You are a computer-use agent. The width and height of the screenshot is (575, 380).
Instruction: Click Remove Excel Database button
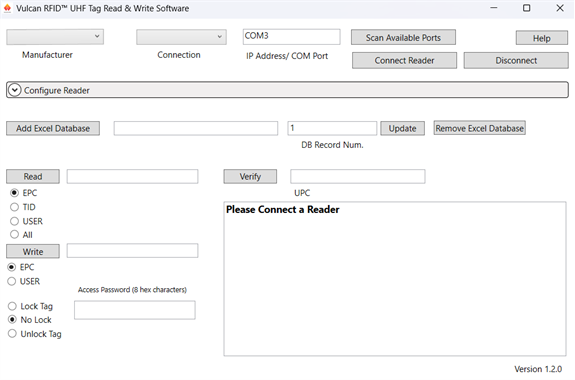click(x=480, y=128)
